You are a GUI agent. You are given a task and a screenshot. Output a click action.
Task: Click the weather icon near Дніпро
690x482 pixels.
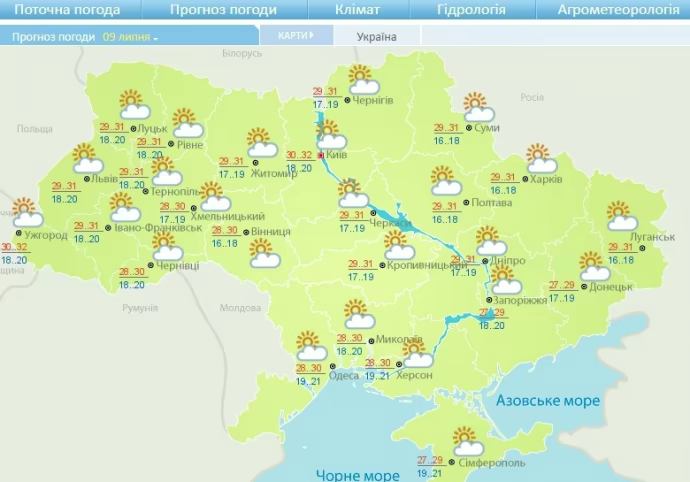coord(490,241)
